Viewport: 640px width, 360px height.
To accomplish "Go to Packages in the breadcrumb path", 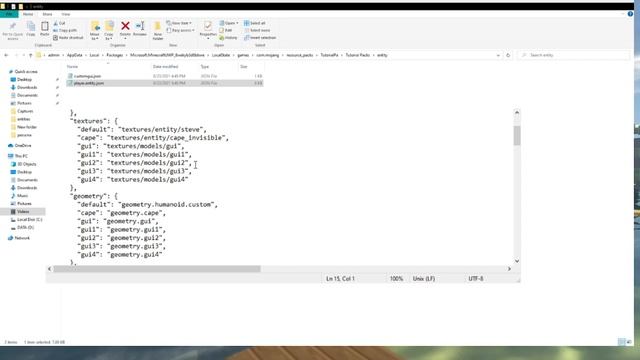I will coord(115,55).
